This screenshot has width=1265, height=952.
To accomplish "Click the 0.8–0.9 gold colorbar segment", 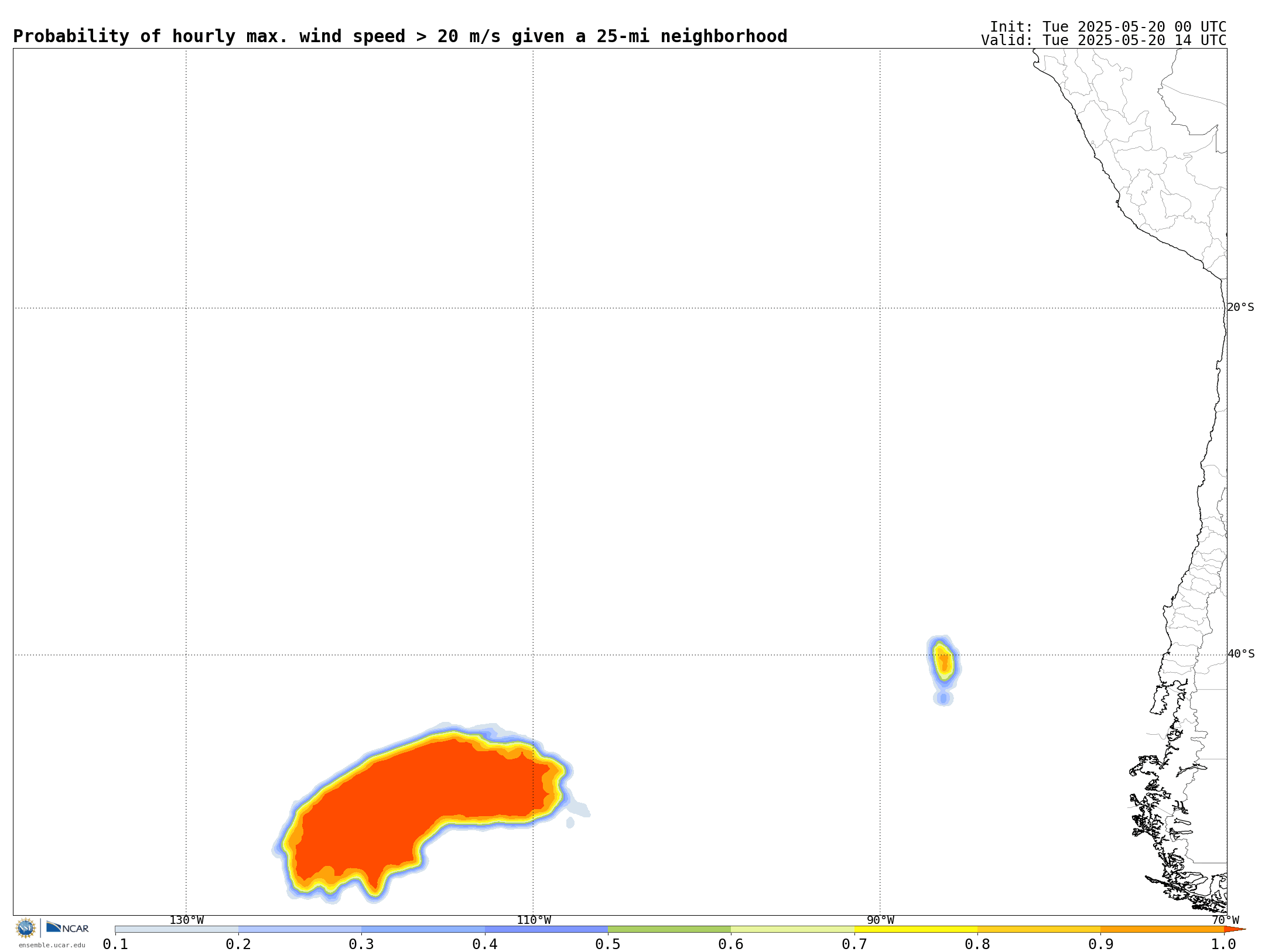I will coord(1039,929).
